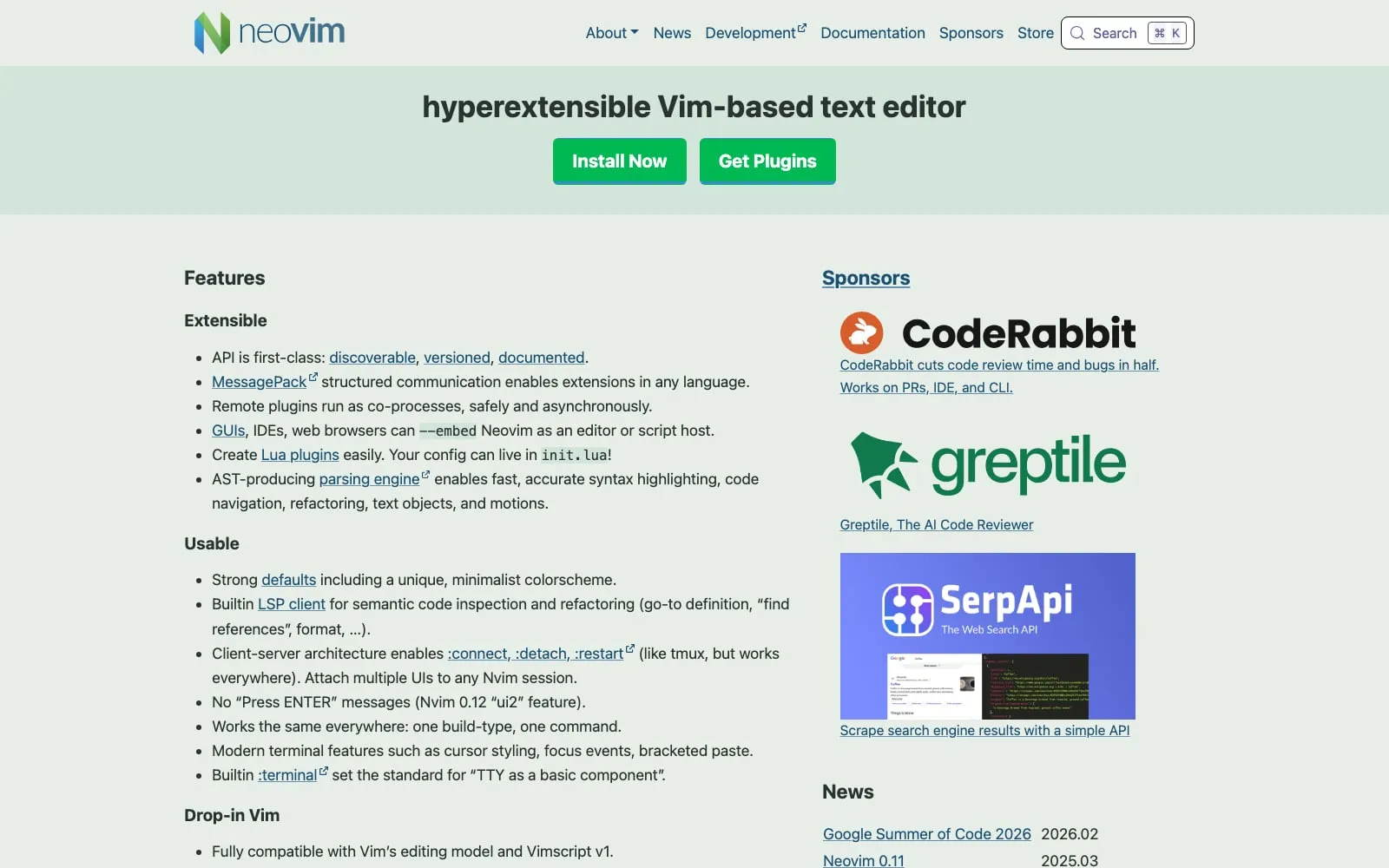The width and height of the screenshot is (1389, 868).
Task: Click the CodeRabbit sponsor logo
Action: click(988, 332)
